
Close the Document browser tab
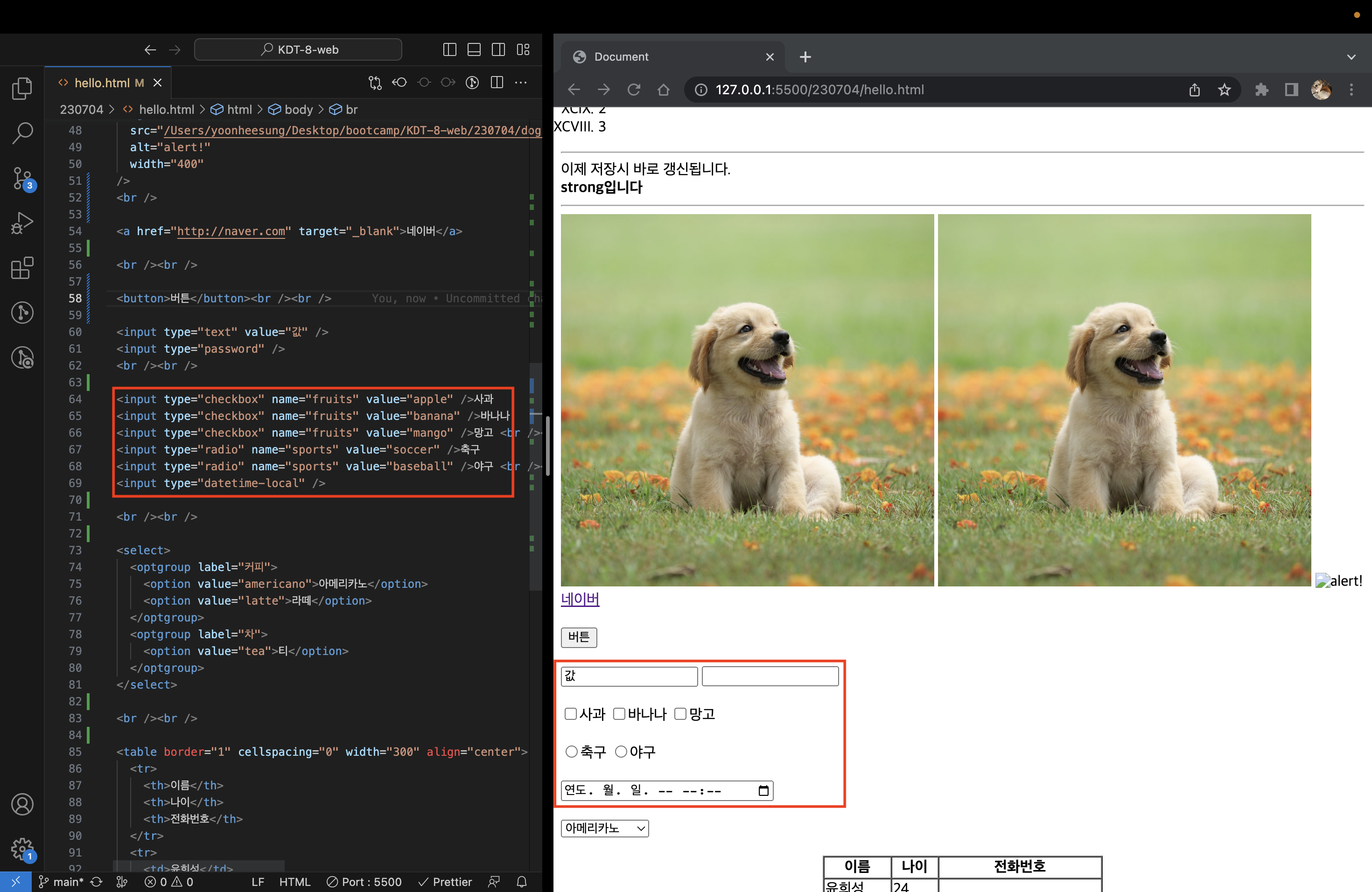point(770,57)
